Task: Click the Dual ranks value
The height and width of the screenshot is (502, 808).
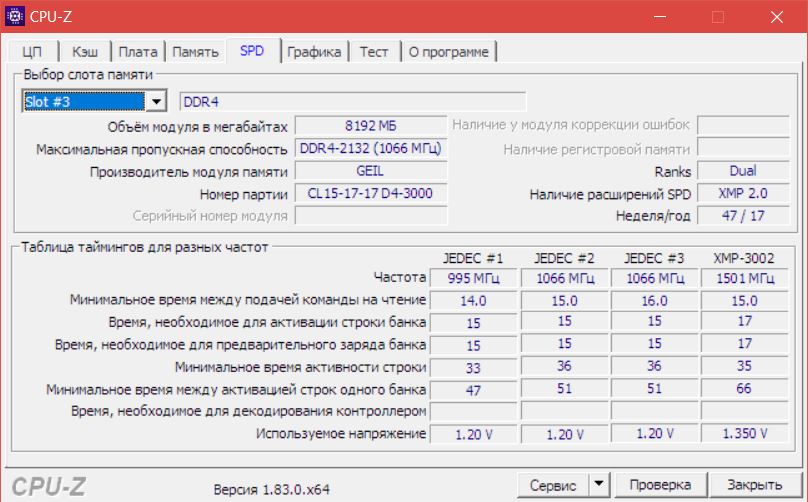Action: click(x=743, y=171)
